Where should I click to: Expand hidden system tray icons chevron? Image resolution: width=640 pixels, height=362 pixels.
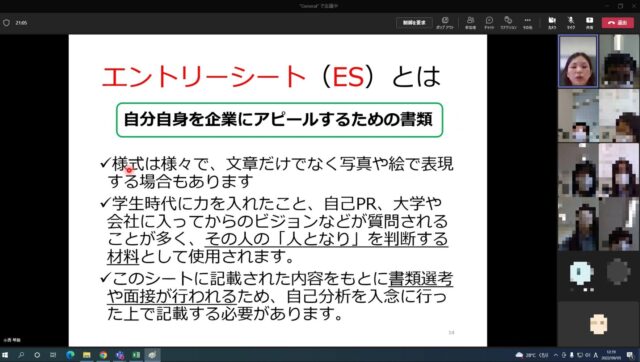click(x=555, y=355)
